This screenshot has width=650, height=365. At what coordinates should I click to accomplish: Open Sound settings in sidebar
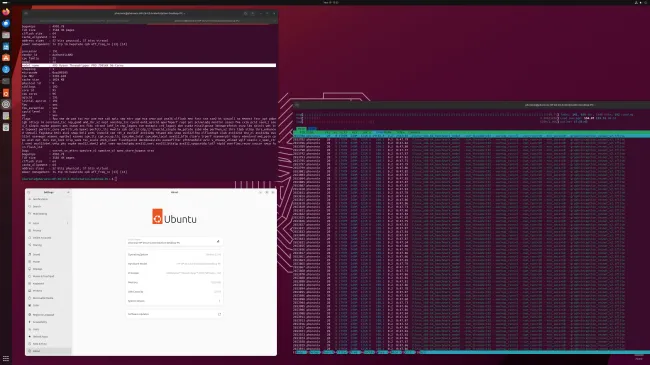(x=48, y=255)
